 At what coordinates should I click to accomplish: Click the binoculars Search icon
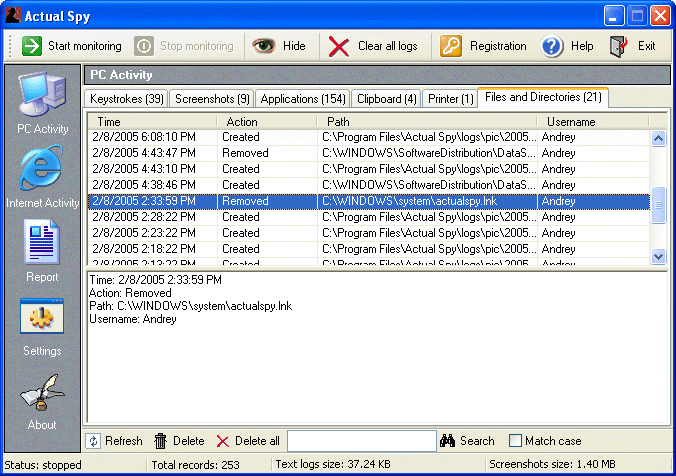point(448,441)
